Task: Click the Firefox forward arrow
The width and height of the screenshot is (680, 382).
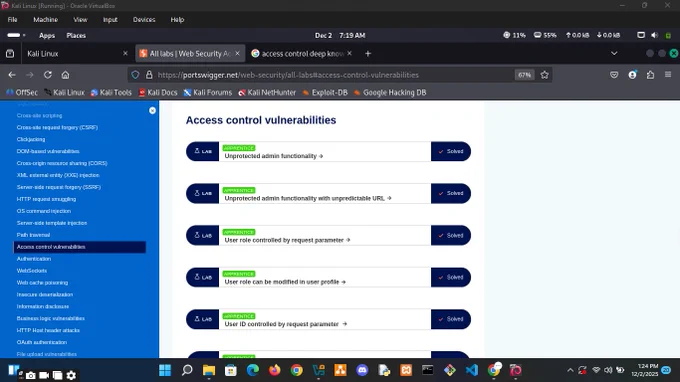Action: click(29, 75)
